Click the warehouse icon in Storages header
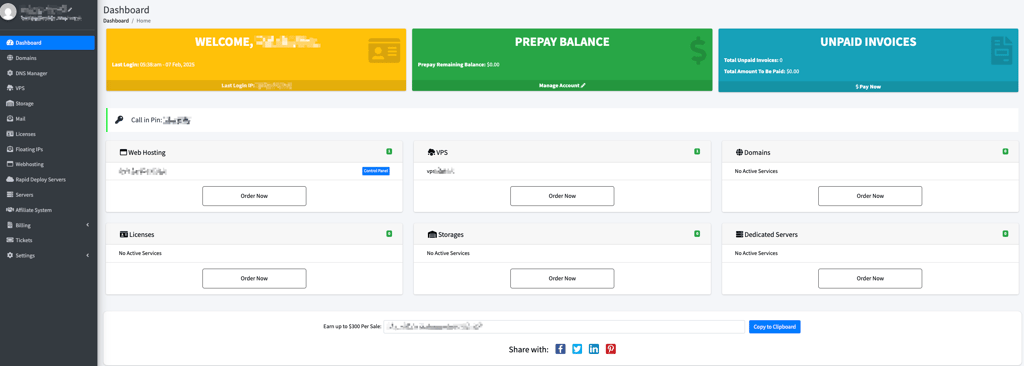 pos(432,234)
